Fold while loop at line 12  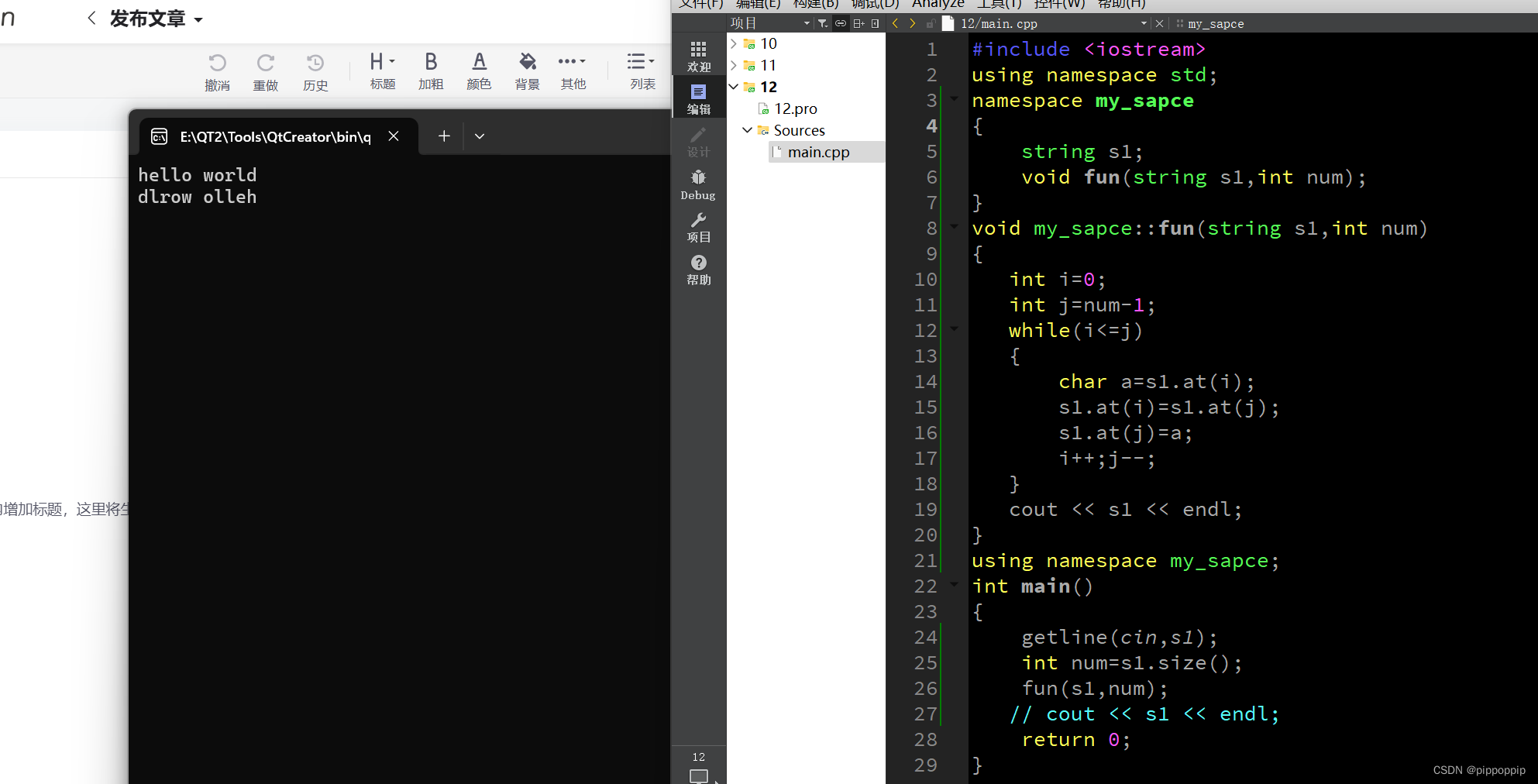click(x=955, y=328)
